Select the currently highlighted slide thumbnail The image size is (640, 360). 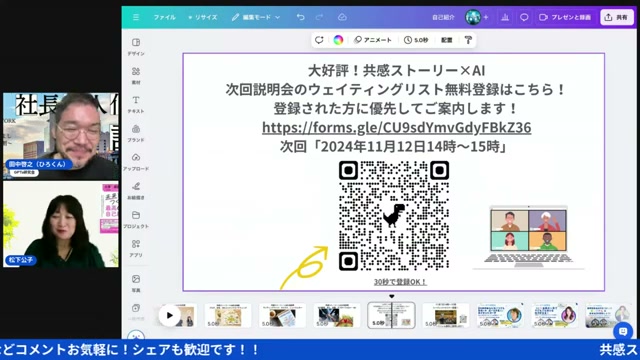coord(391,315)
